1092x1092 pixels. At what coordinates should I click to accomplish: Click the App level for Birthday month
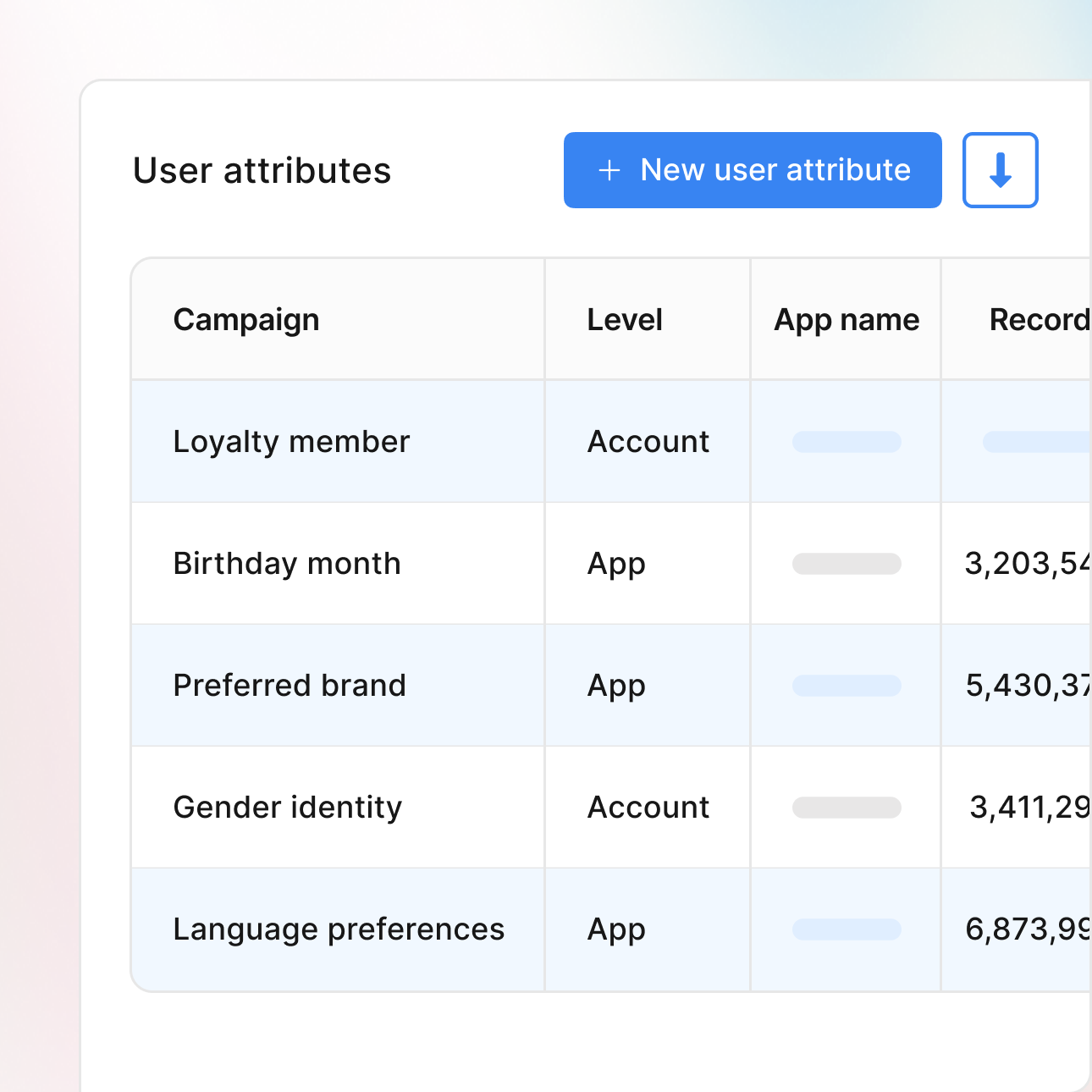tap(615, 563)
